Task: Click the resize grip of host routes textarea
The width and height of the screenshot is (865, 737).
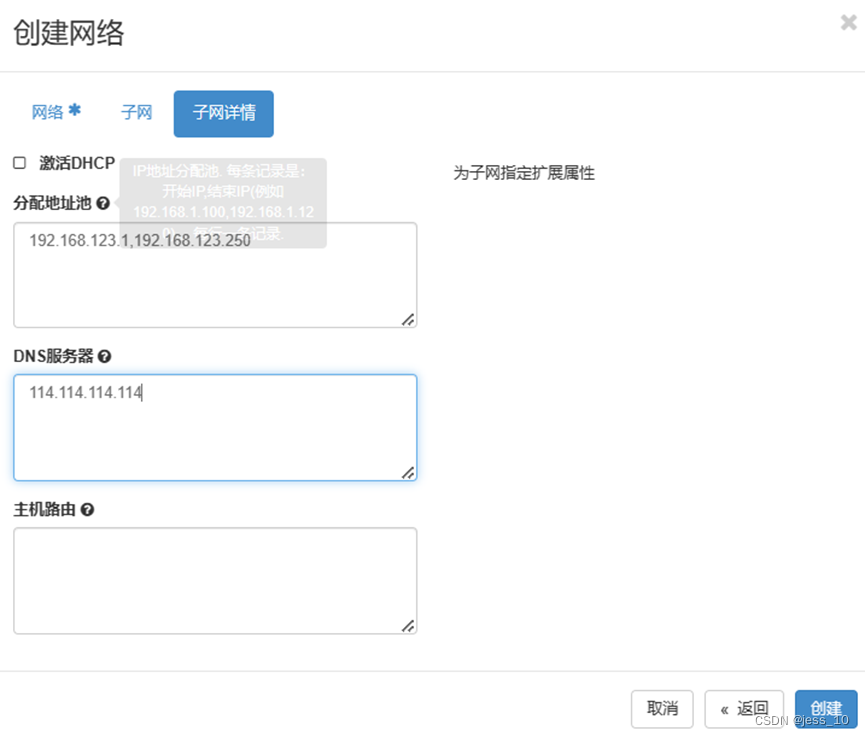Action: click(408, 624)
